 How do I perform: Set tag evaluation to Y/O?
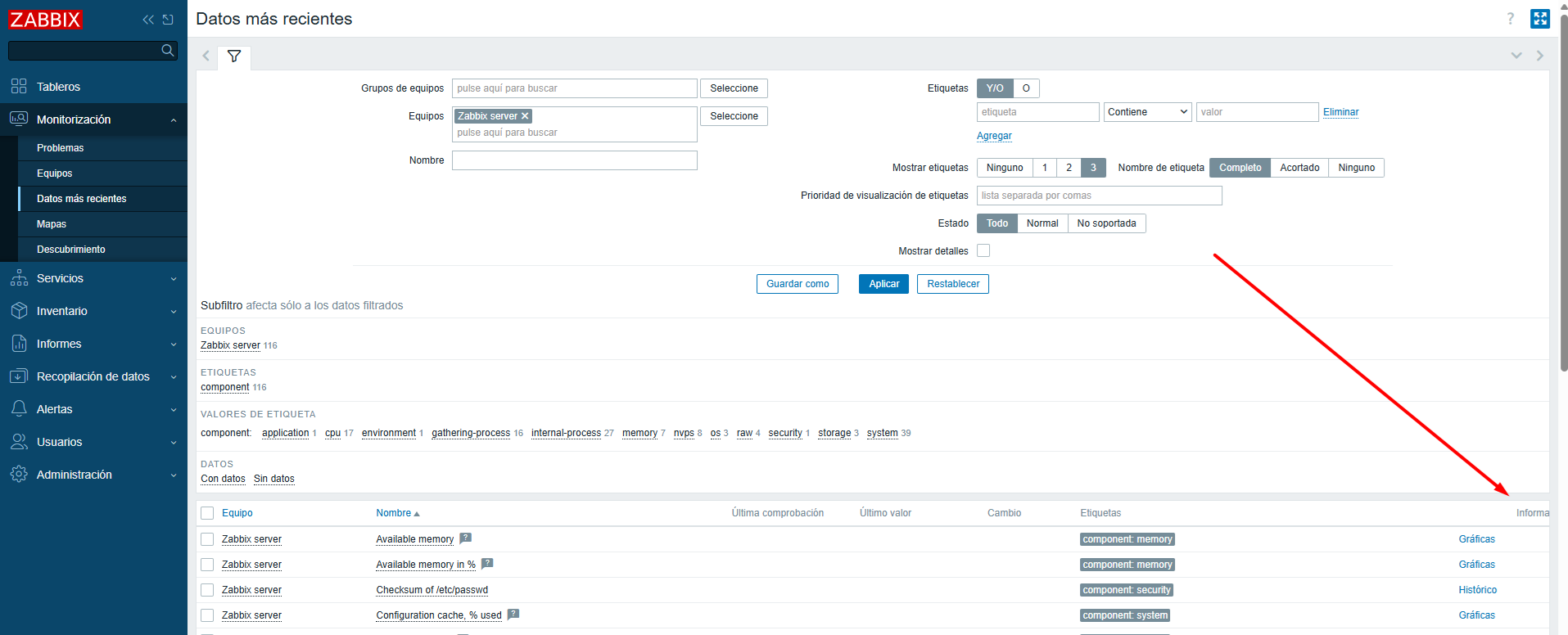coord(995,88)
